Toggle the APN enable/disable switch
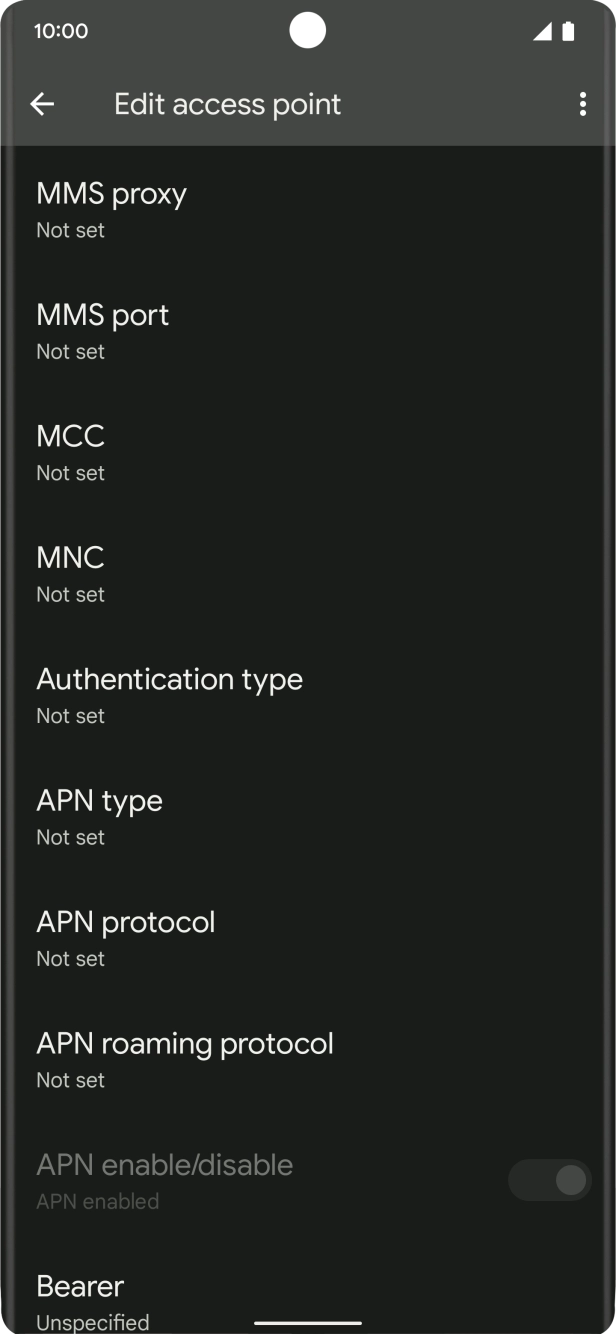Screen dimensions: 616x1334 point(549,1181)
